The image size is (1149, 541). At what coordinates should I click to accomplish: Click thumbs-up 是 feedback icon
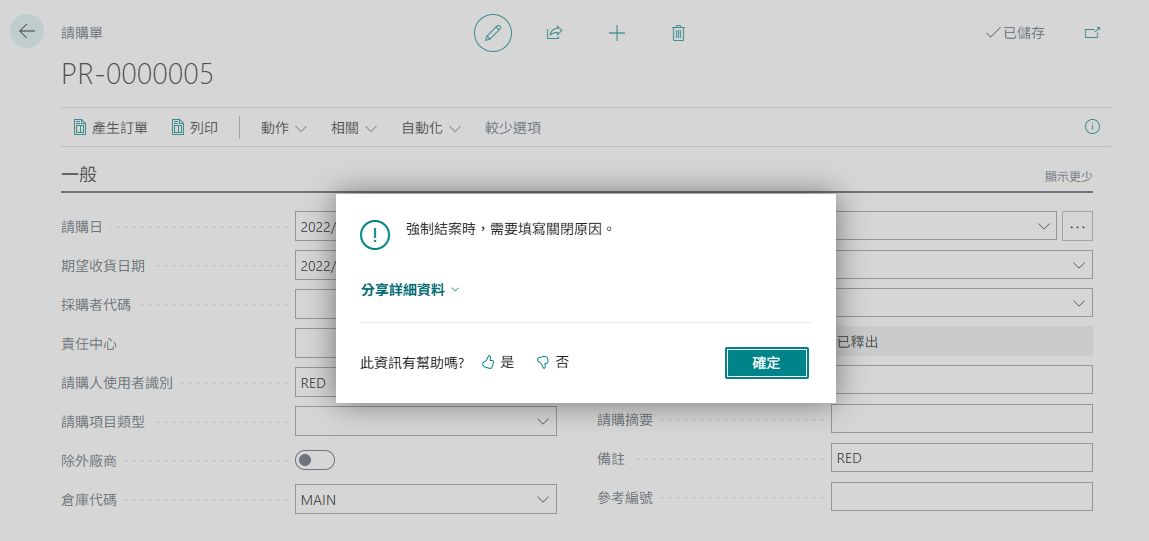pos(489,362)
